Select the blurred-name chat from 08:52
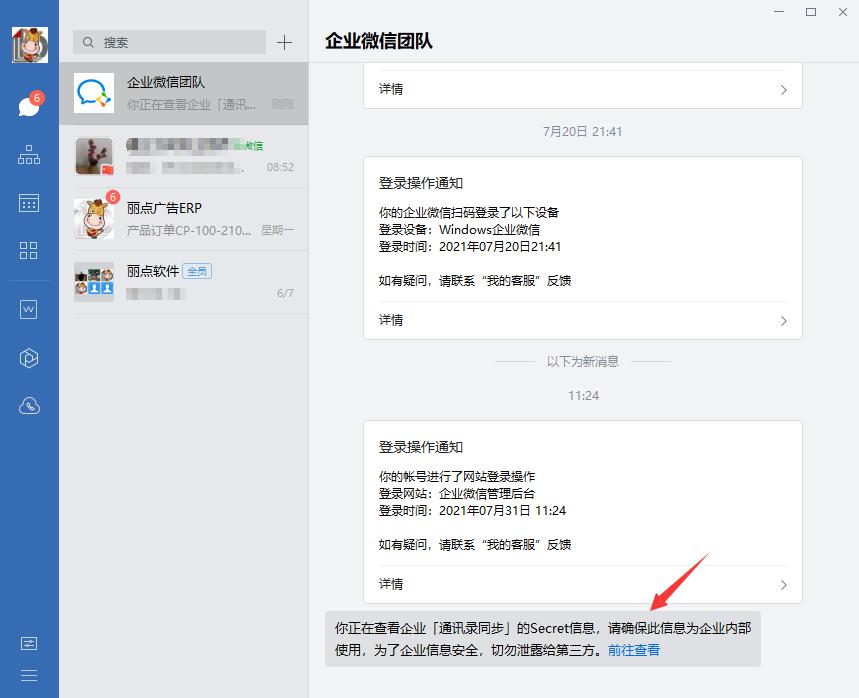 click(184, 156)
